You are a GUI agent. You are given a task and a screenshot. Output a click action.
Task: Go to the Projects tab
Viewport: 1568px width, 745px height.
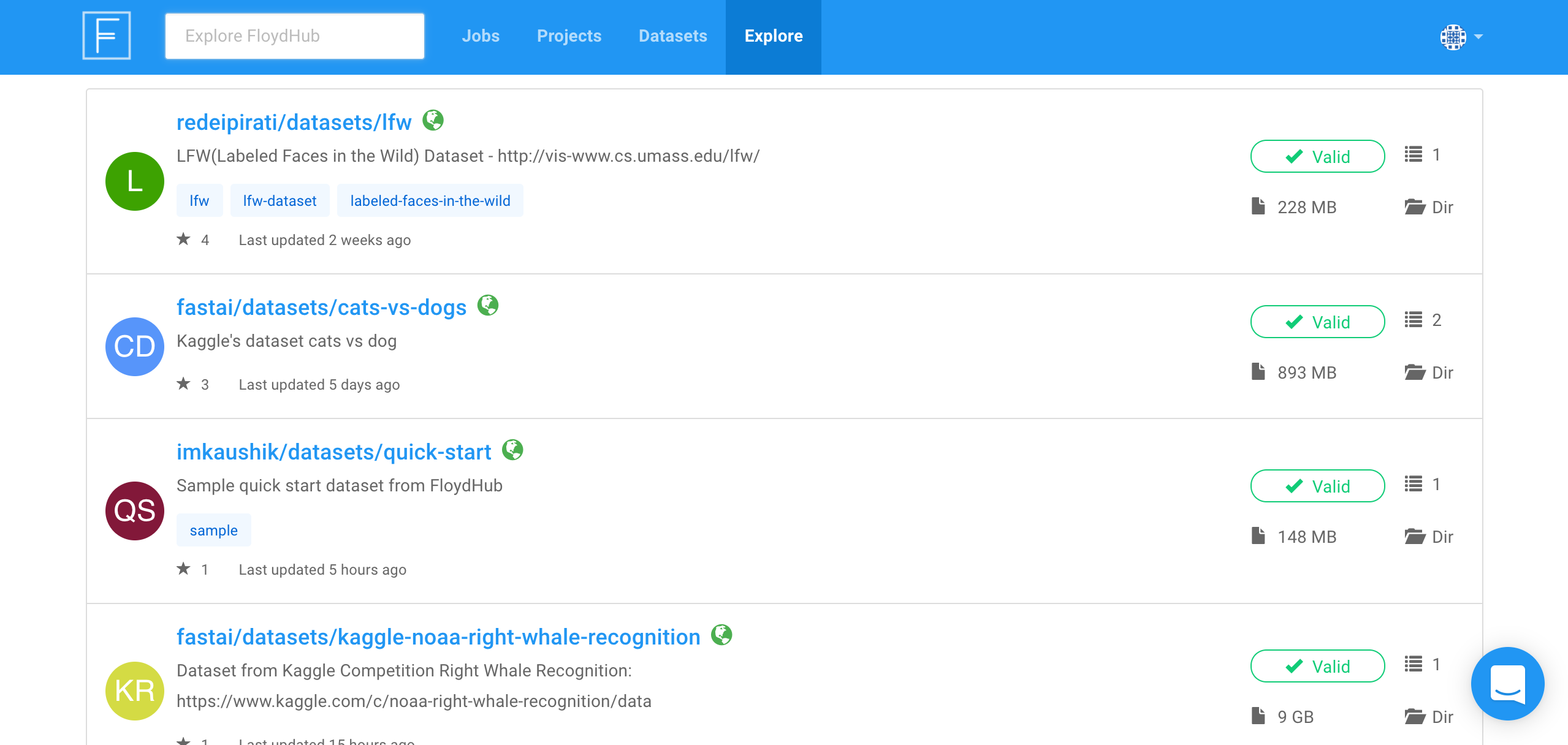click(x=569, y=36)
